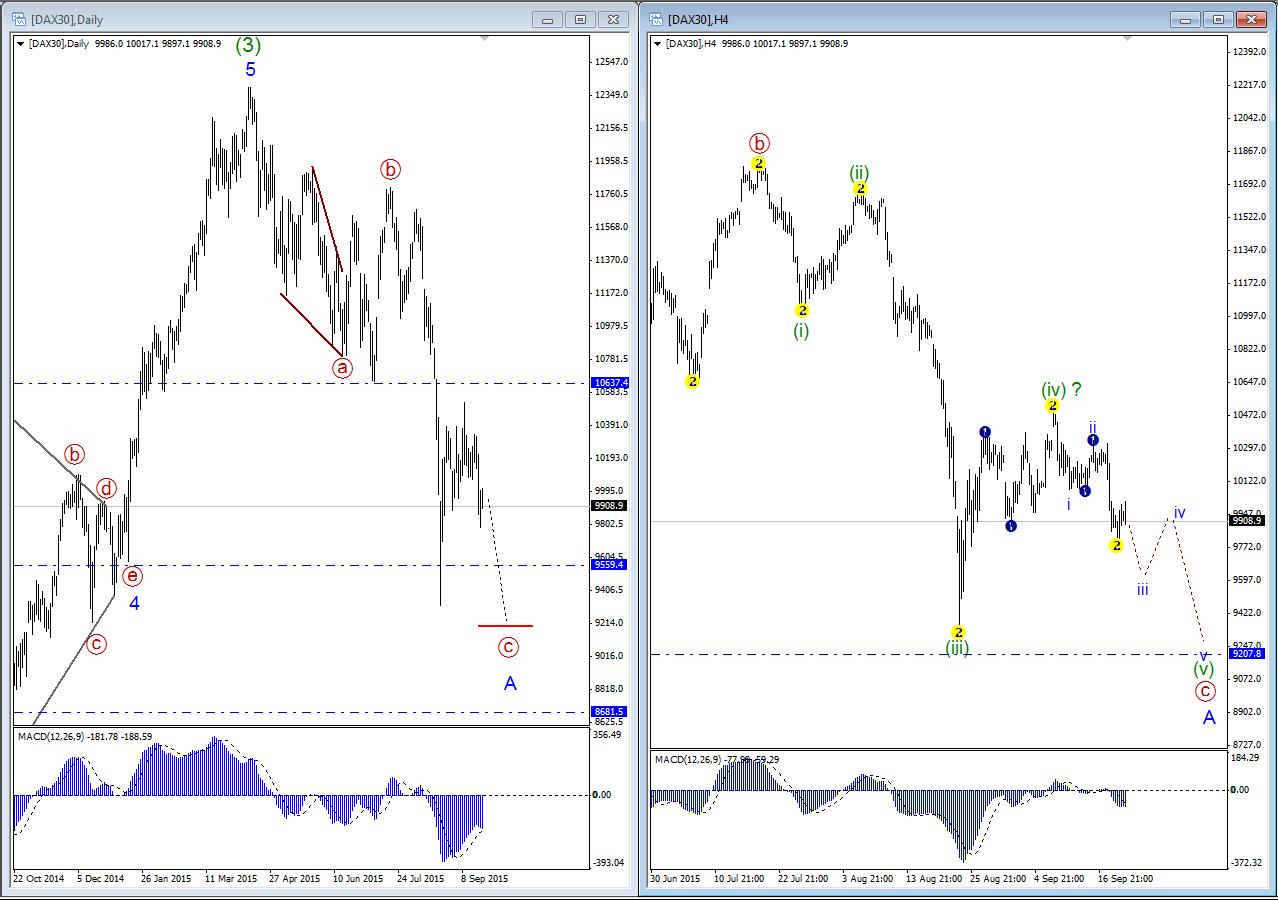Maximize the DAX30 H4 chart window
Image resolution: width=1278 pixels, height=900 pixels.
coord(1218,19)
